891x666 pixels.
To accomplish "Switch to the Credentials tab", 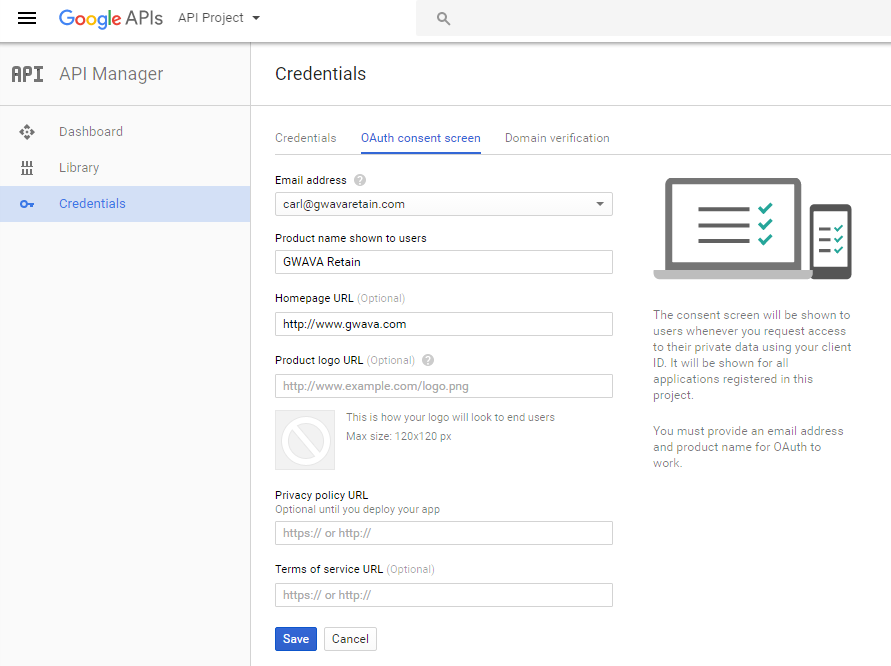I will pos(306,138).
